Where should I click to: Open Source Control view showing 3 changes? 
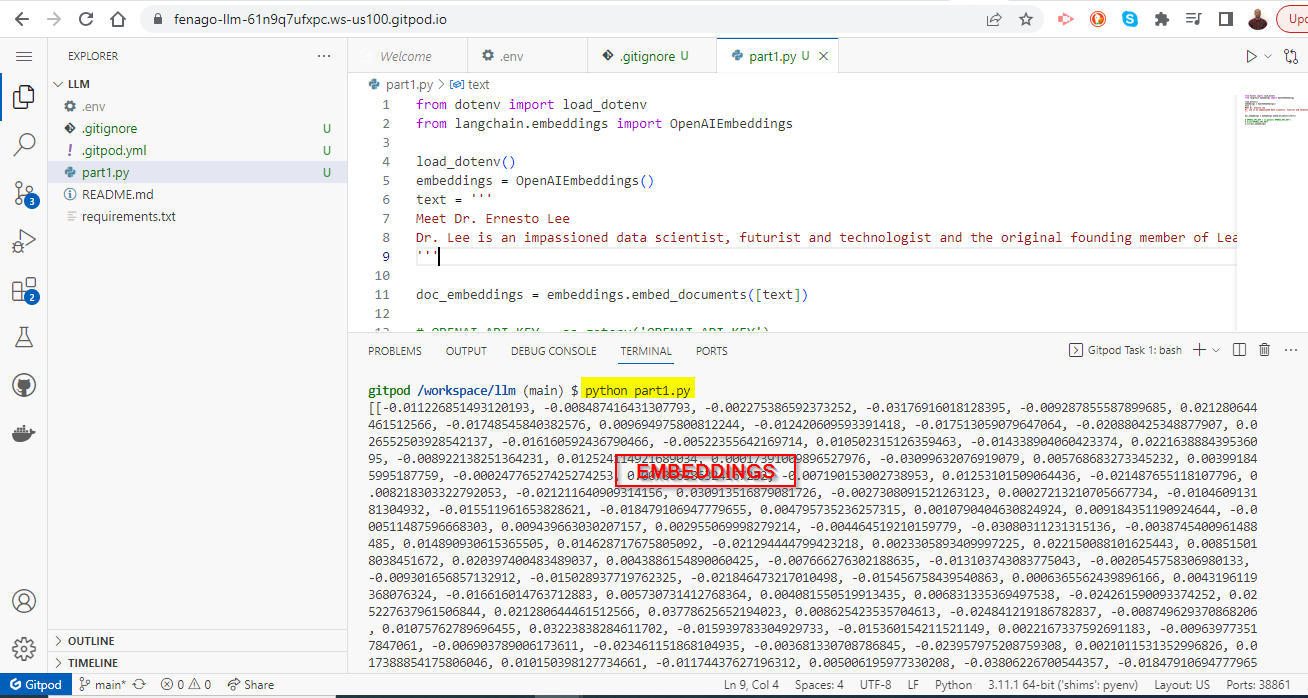[x=24, y=193]
